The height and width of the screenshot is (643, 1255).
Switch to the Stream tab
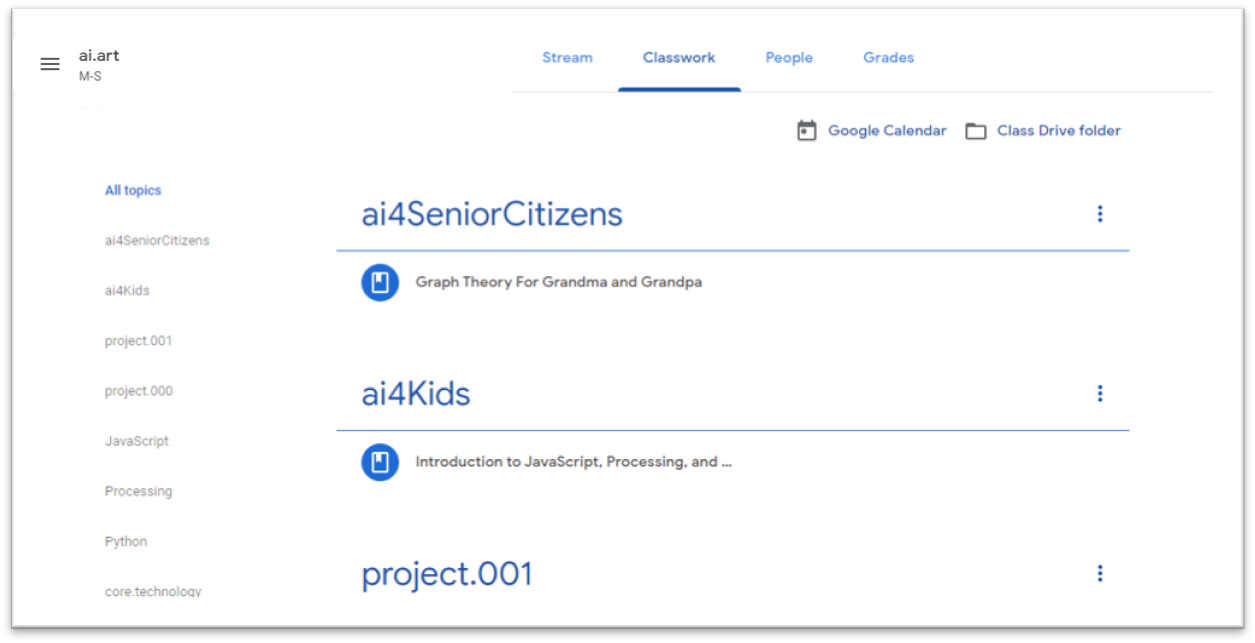pos(567,57)
